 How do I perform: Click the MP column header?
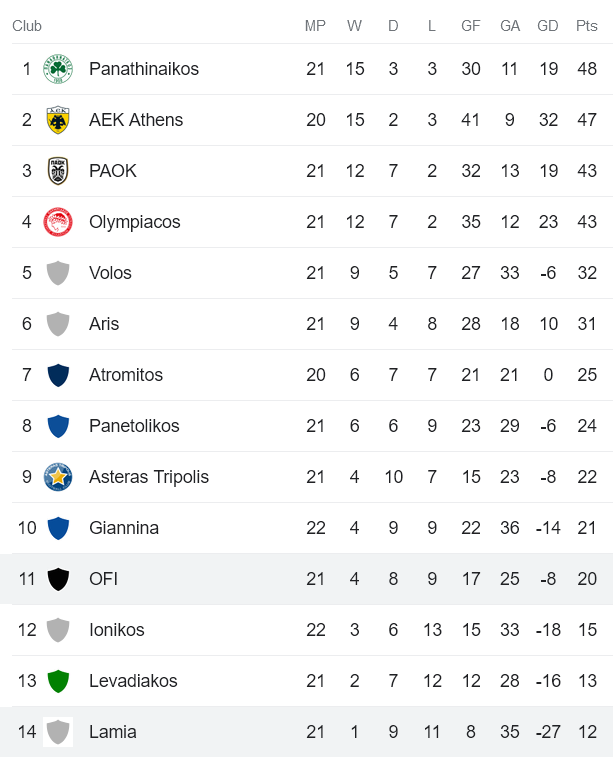click(315, 26)
